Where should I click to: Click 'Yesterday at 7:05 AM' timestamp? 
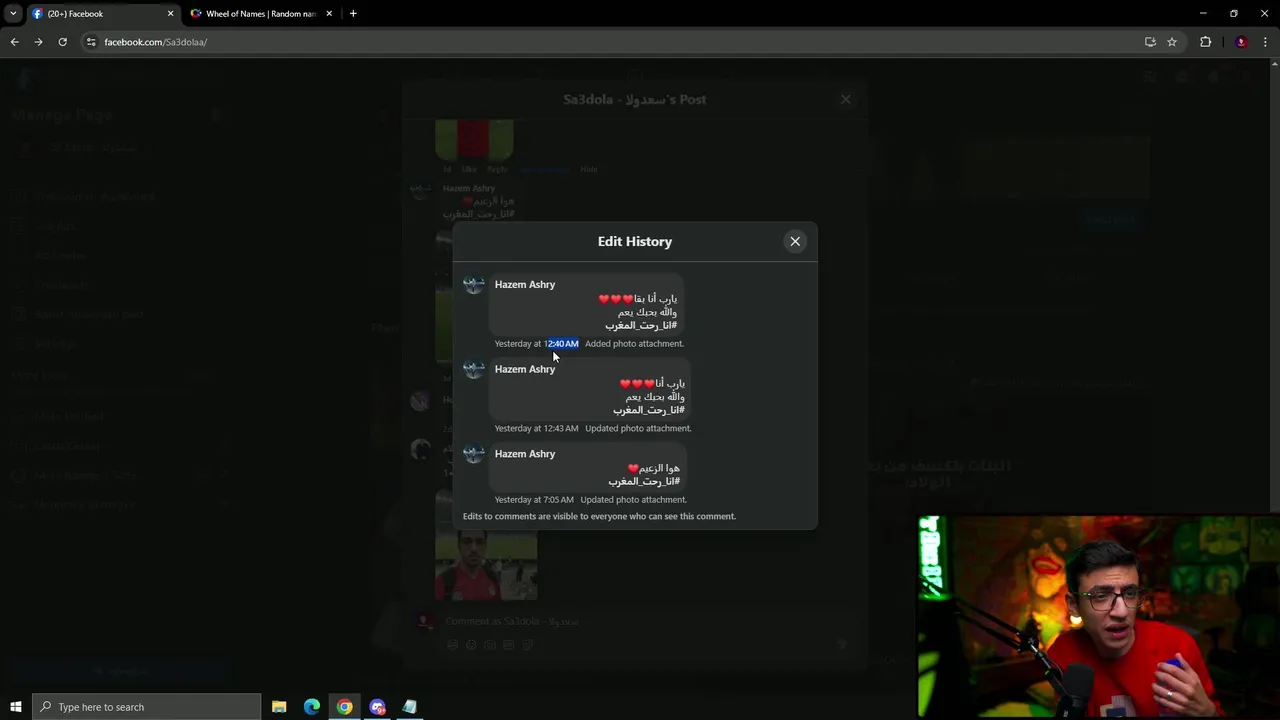[534, 500]
